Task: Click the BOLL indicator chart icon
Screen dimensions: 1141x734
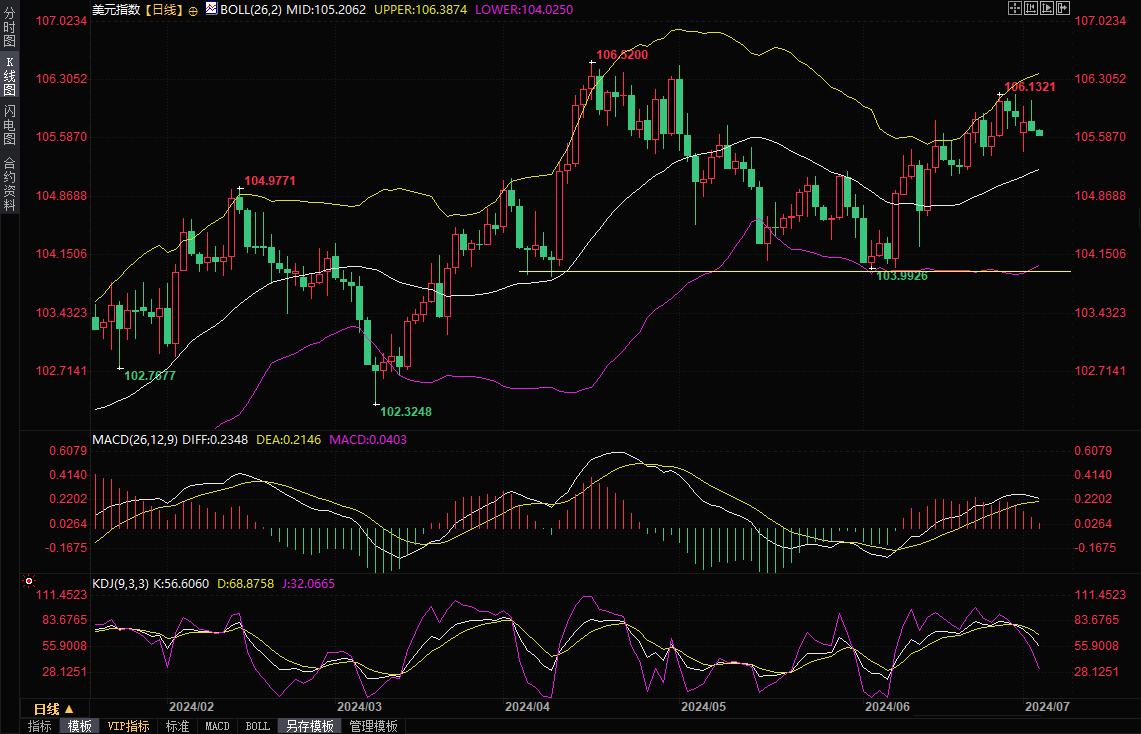Action: pos(211,8)
